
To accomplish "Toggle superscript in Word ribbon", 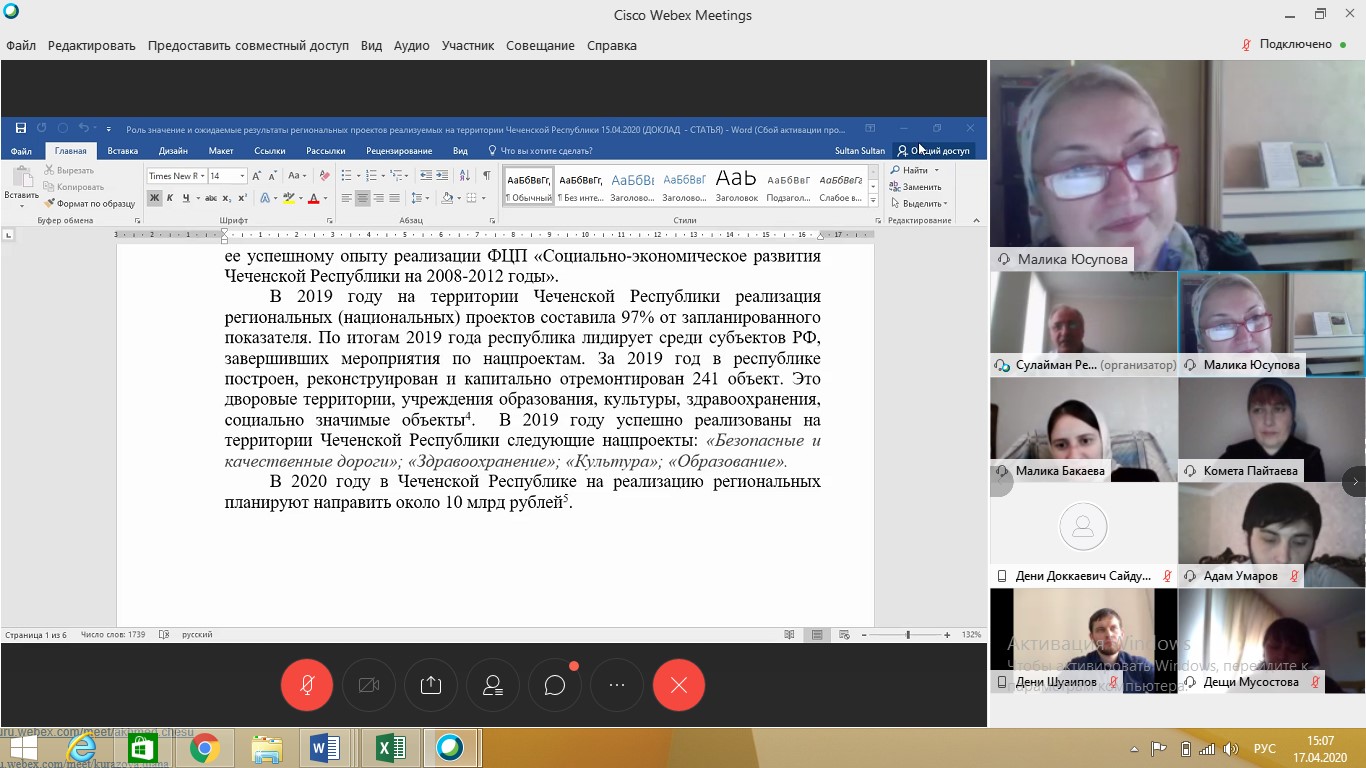I will coord(243,198).
